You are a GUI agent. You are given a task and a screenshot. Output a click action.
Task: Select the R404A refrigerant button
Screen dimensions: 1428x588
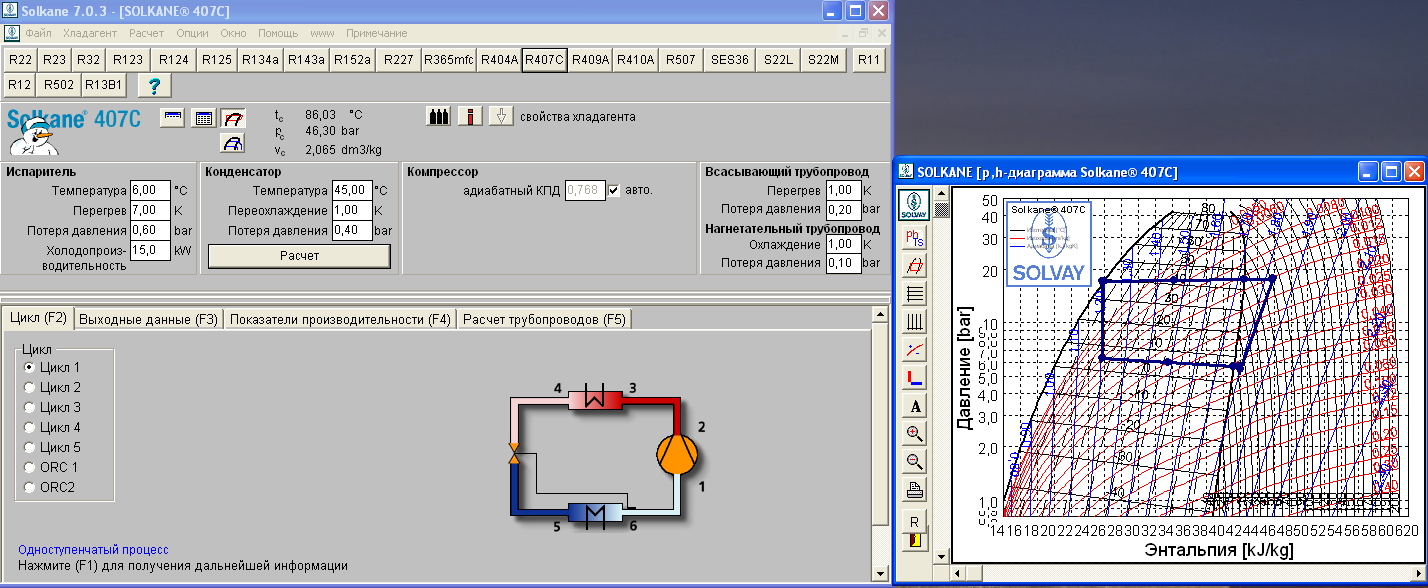click(499, 60)
